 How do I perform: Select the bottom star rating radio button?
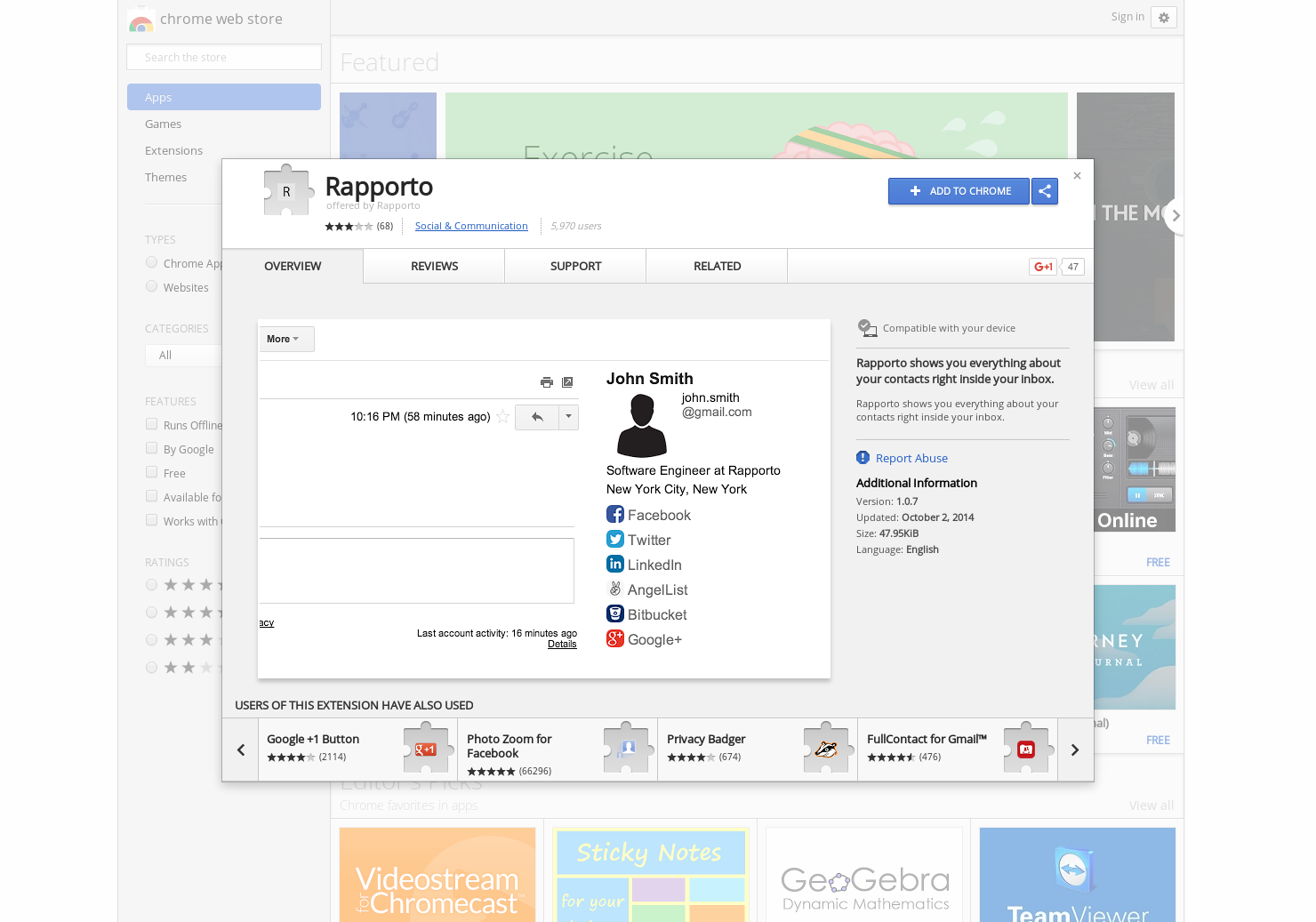pos(152,668)
